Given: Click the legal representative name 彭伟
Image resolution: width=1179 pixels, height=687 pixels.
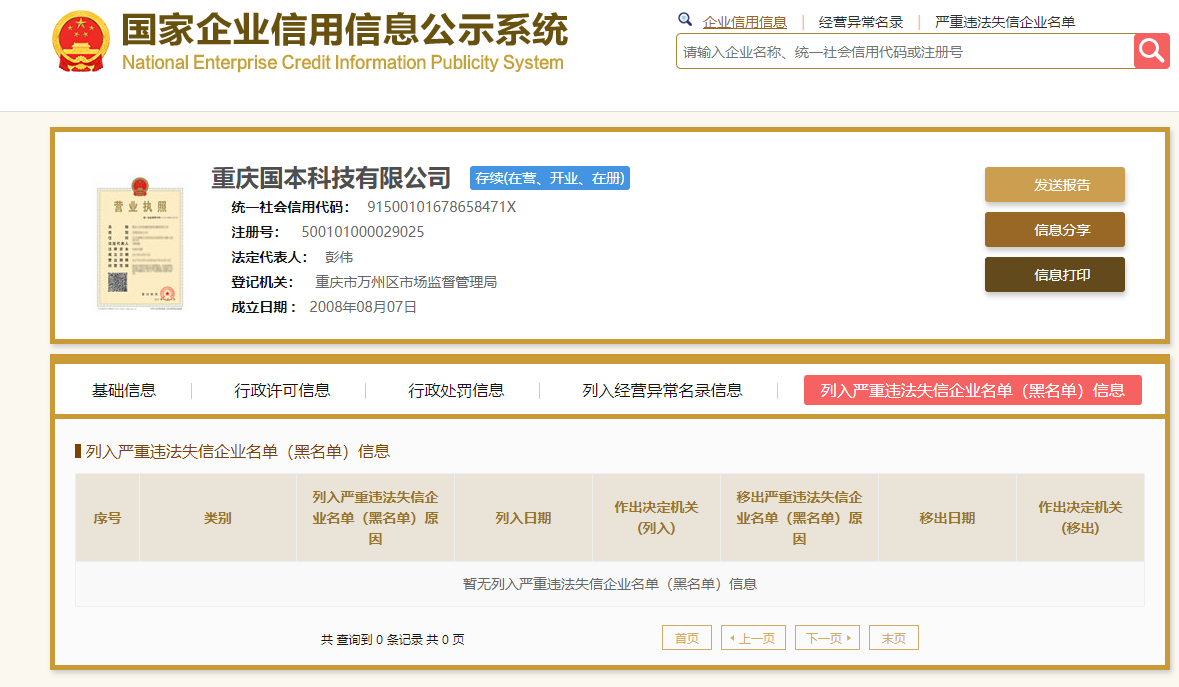Looking at the screenshot, I should pyautogui.click(x=338, y=257).
